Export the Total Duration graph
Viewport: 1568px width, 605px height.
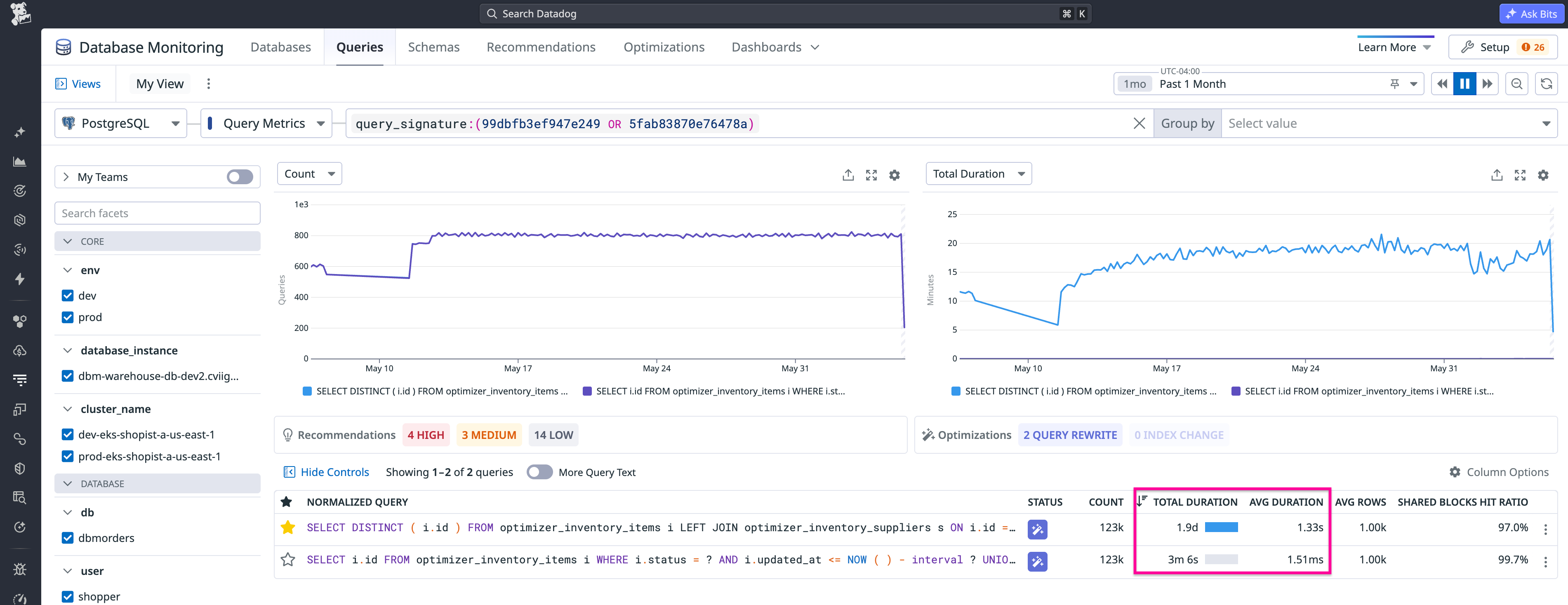pyautogui.click(x=1497, y=175)
